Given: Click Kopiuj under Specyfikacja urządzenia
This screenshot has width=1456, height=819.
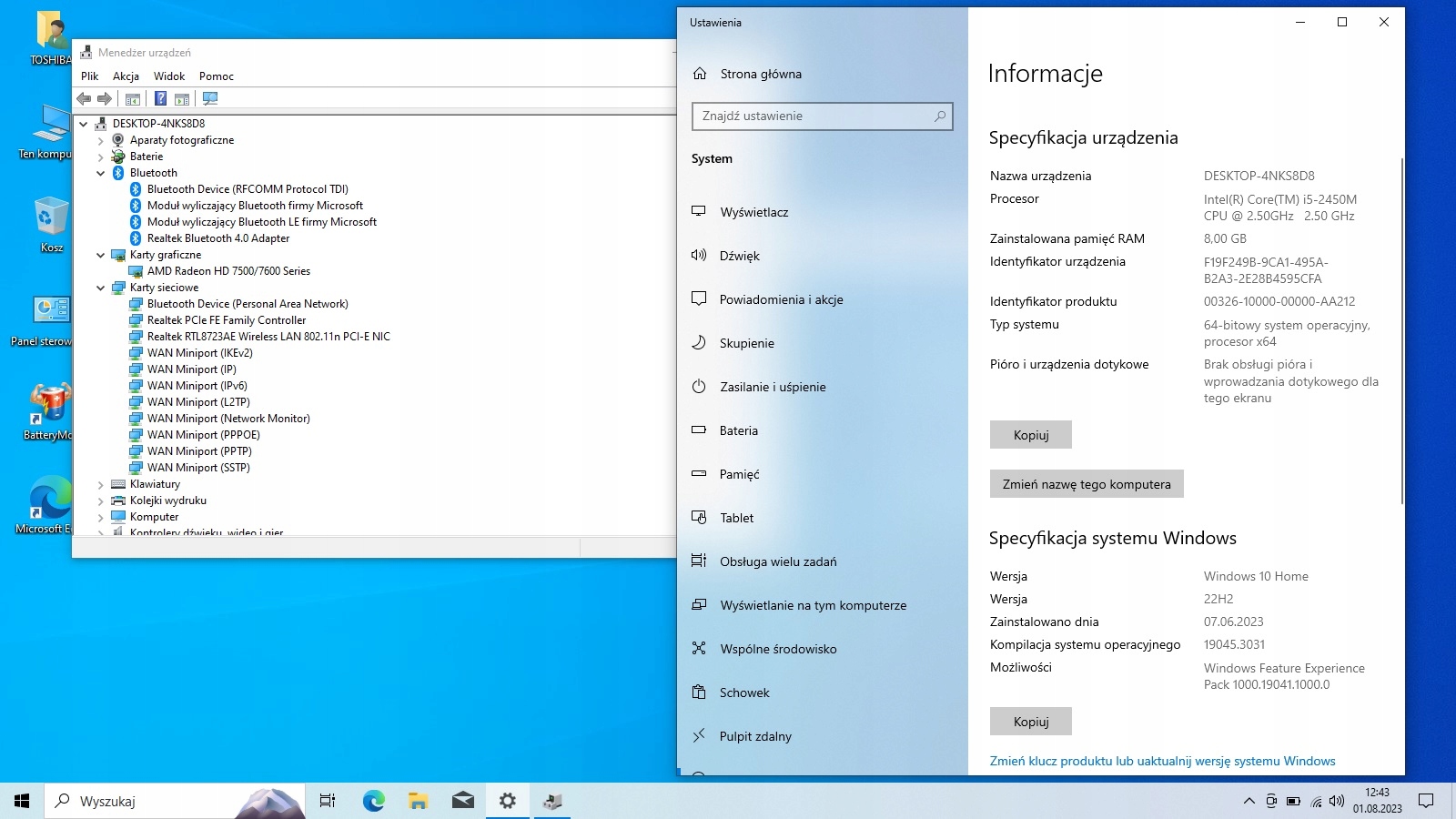Looking at the screenshot, I should tap(1031, 435).
